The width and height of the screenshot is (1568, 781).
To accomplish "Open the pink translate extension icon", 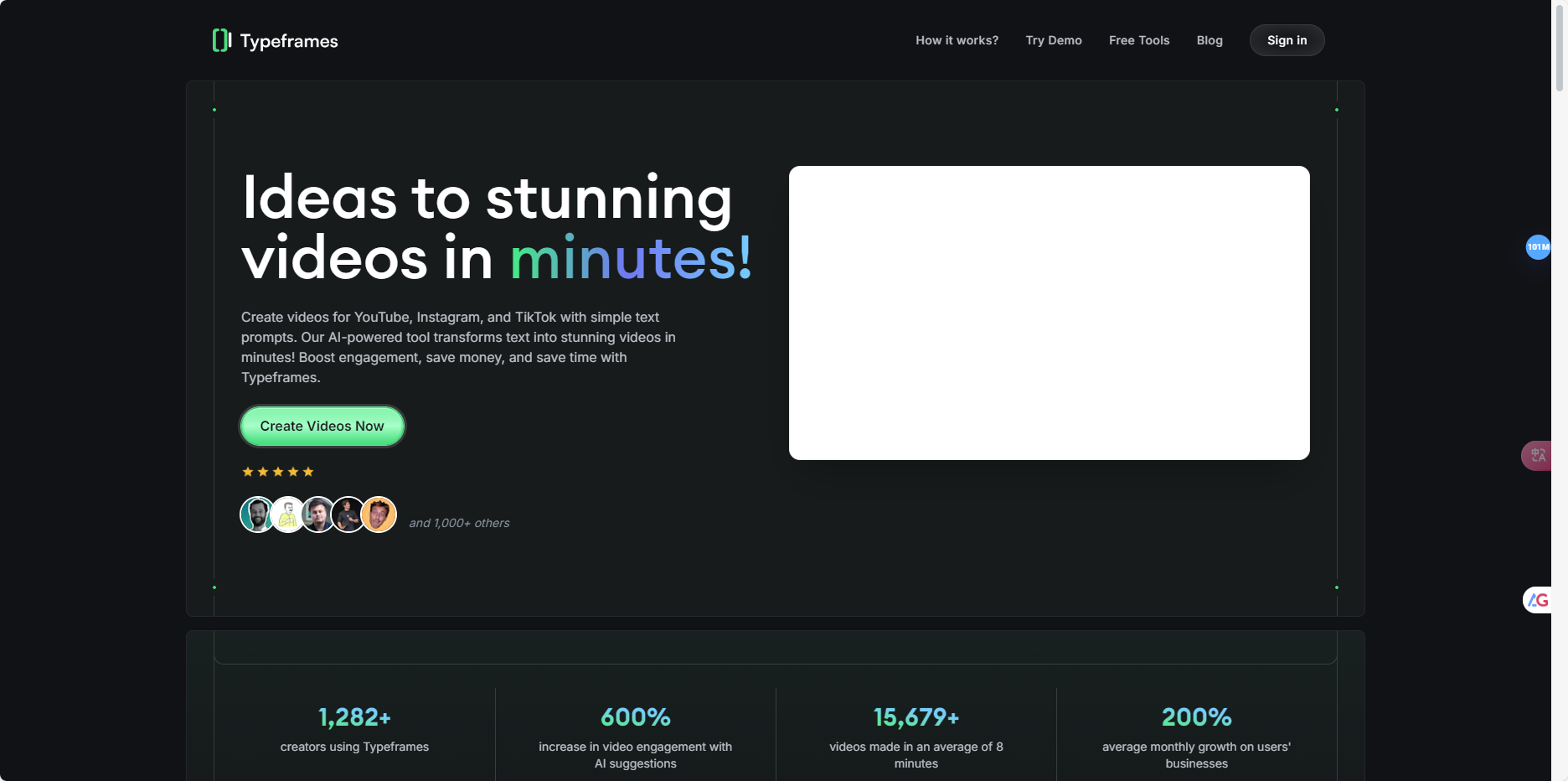I will (x=1537, y=456).
